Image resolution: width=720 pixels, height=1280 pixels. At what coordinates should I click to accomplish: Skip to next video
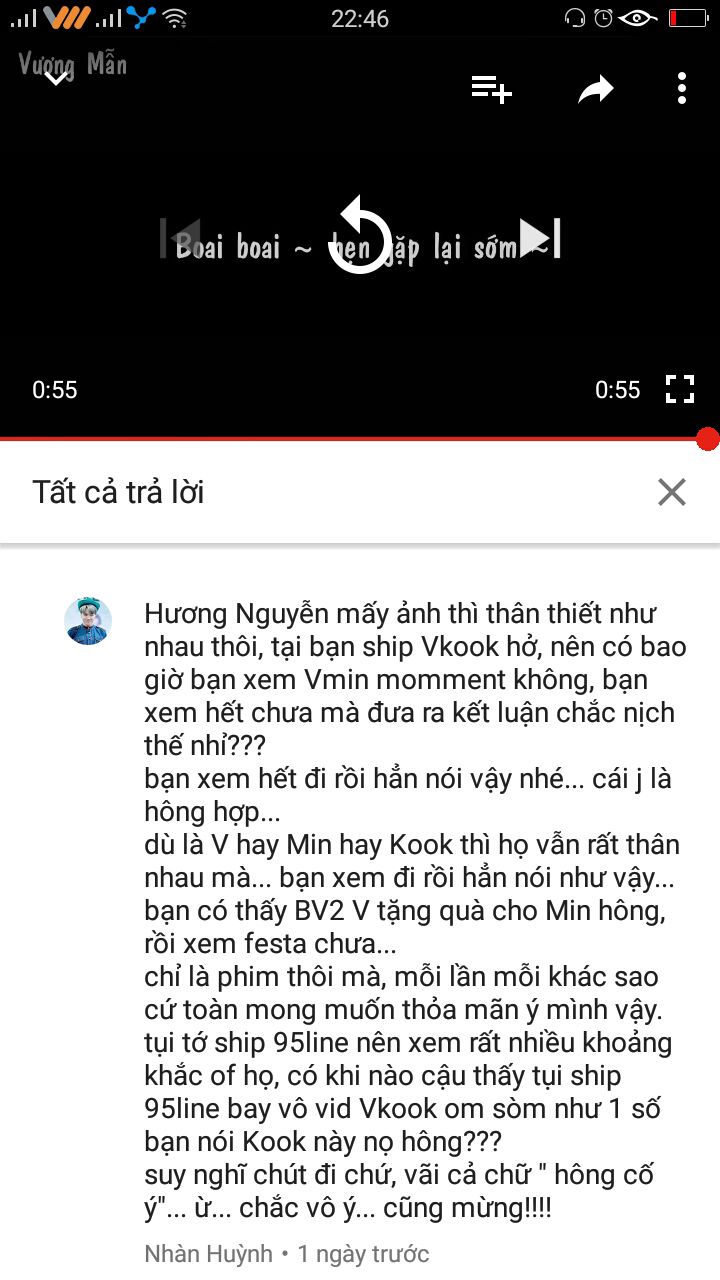(x=540, y=238)
